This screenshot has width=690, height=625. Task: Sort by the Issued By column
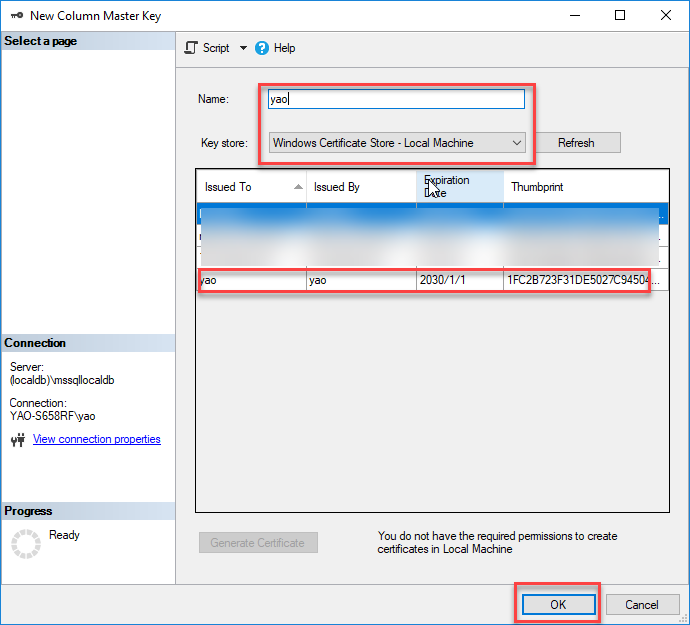(361, 187)
